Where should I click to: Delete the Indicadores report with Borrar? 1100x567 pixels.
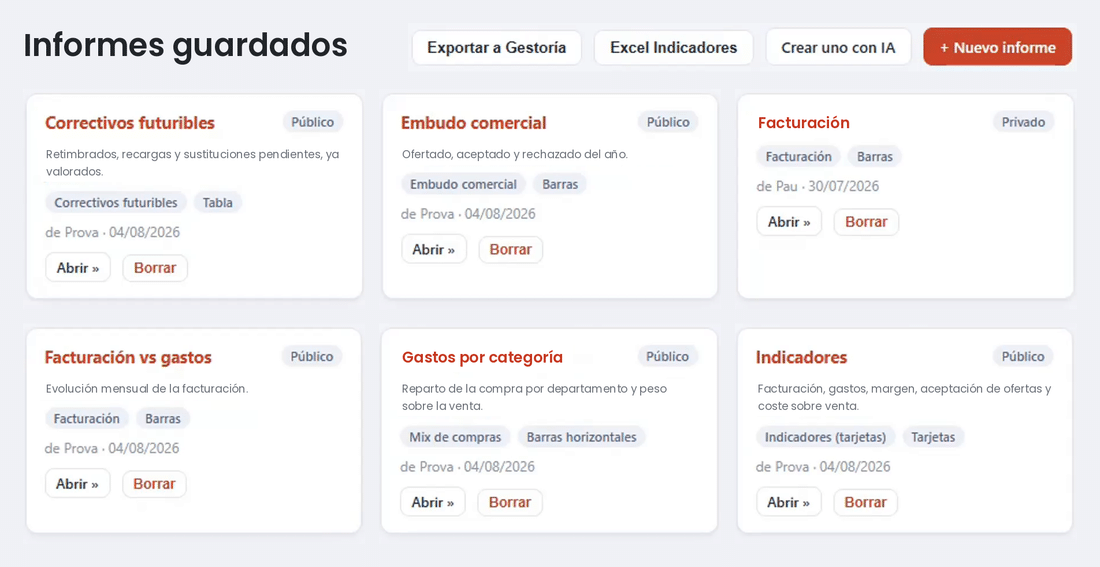coord(866,502)
